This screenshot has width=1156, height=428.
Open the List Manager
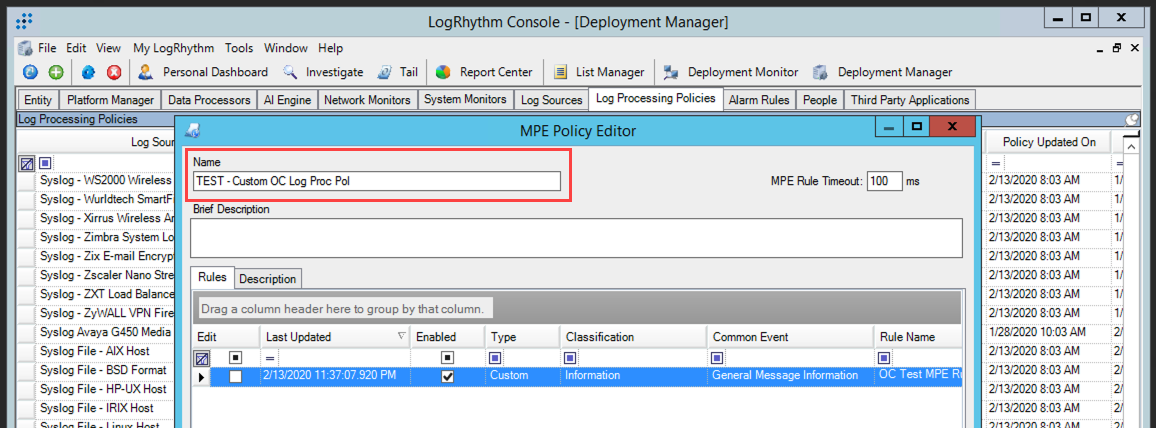598,72
